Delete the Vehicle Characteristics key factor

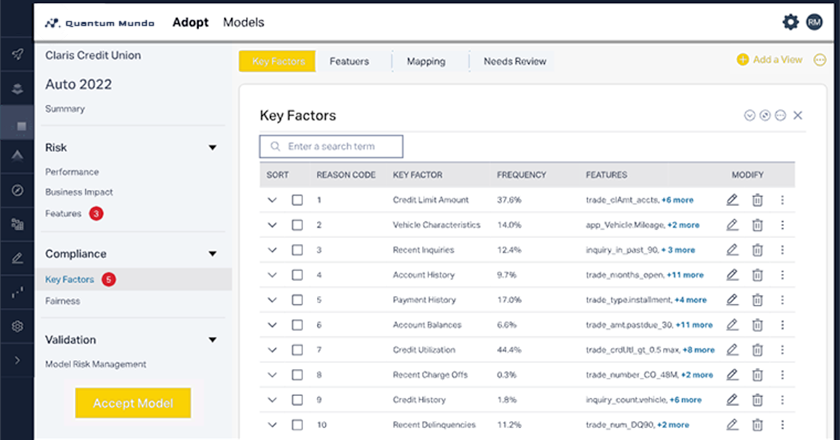tap(757, 225)
